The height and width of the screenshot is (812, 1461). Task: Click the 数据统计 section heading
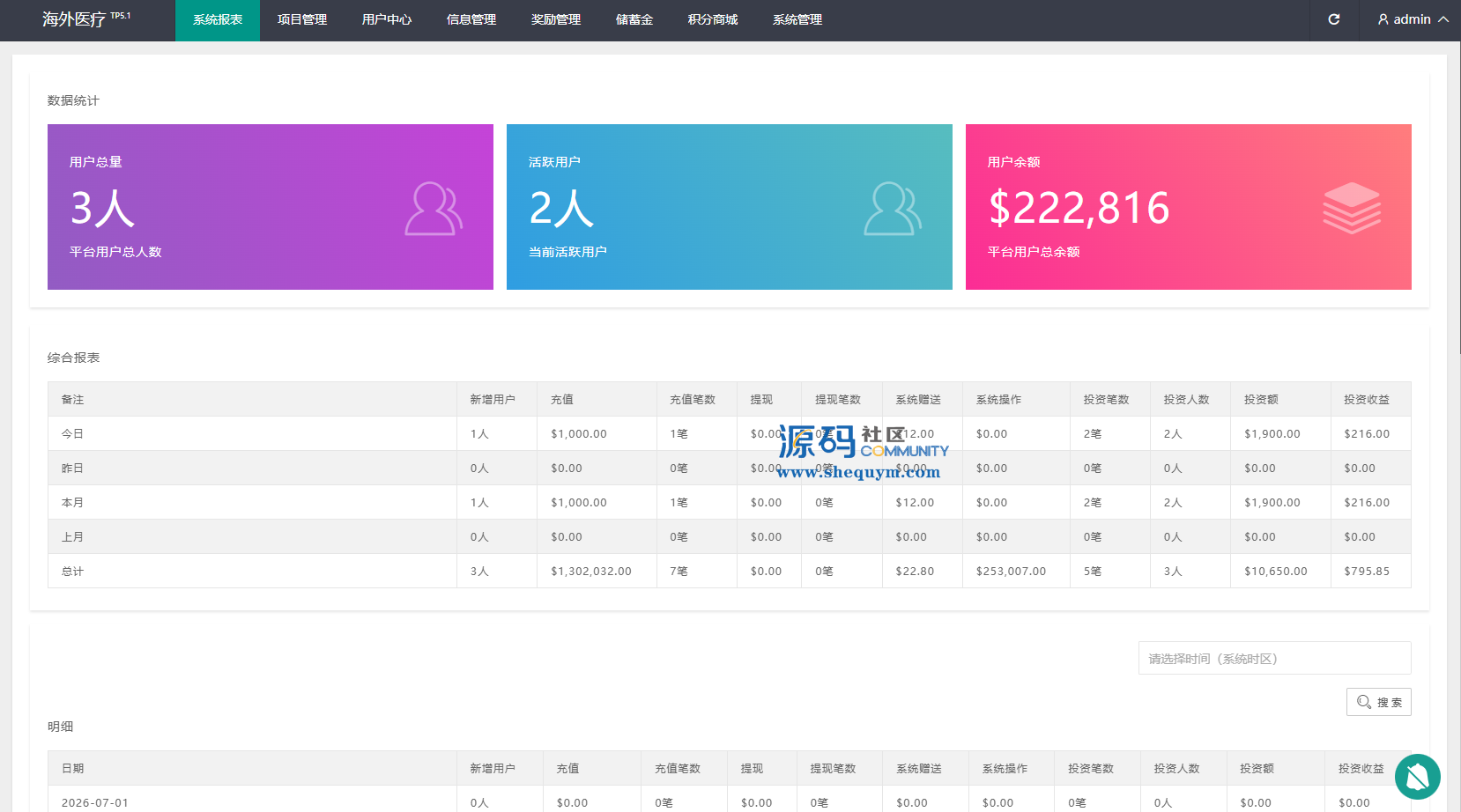coord(73,100)
